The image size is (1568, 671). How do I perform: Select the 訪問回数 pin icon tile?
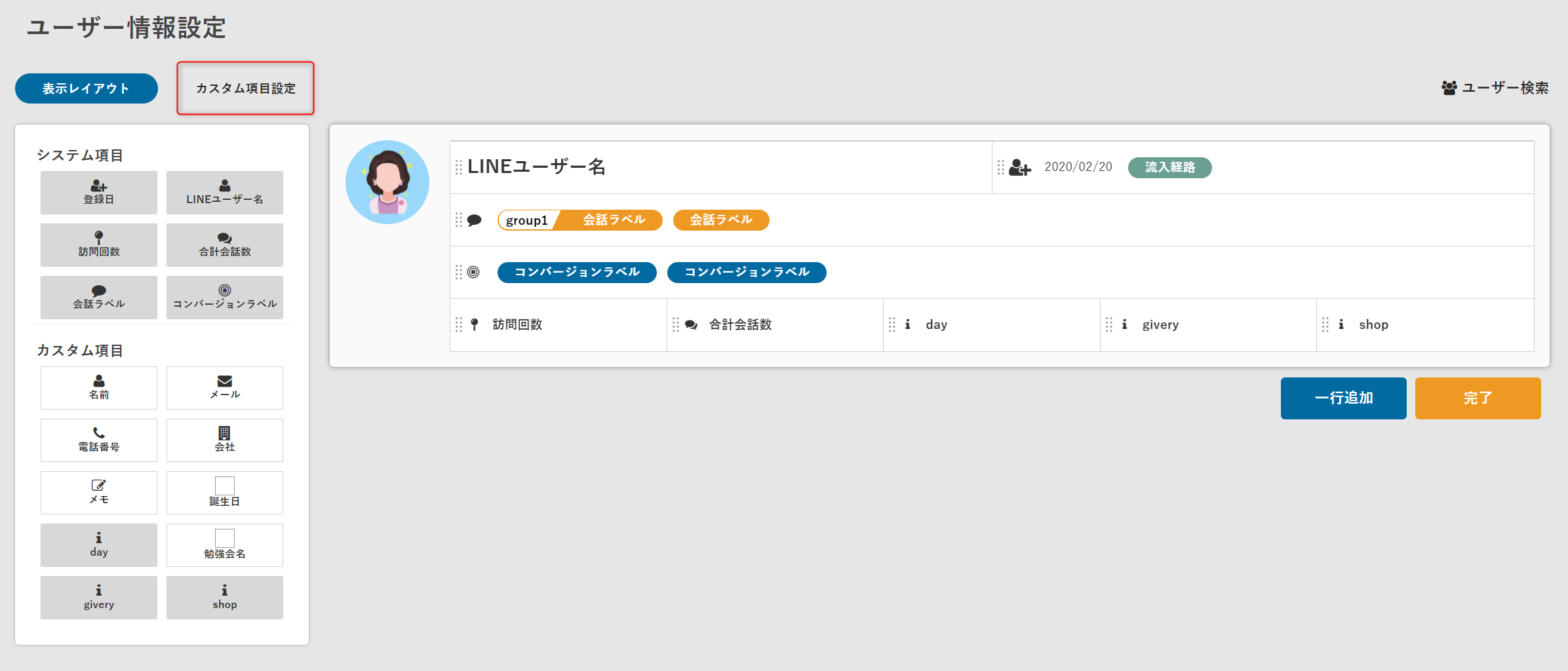pos(98,245)
